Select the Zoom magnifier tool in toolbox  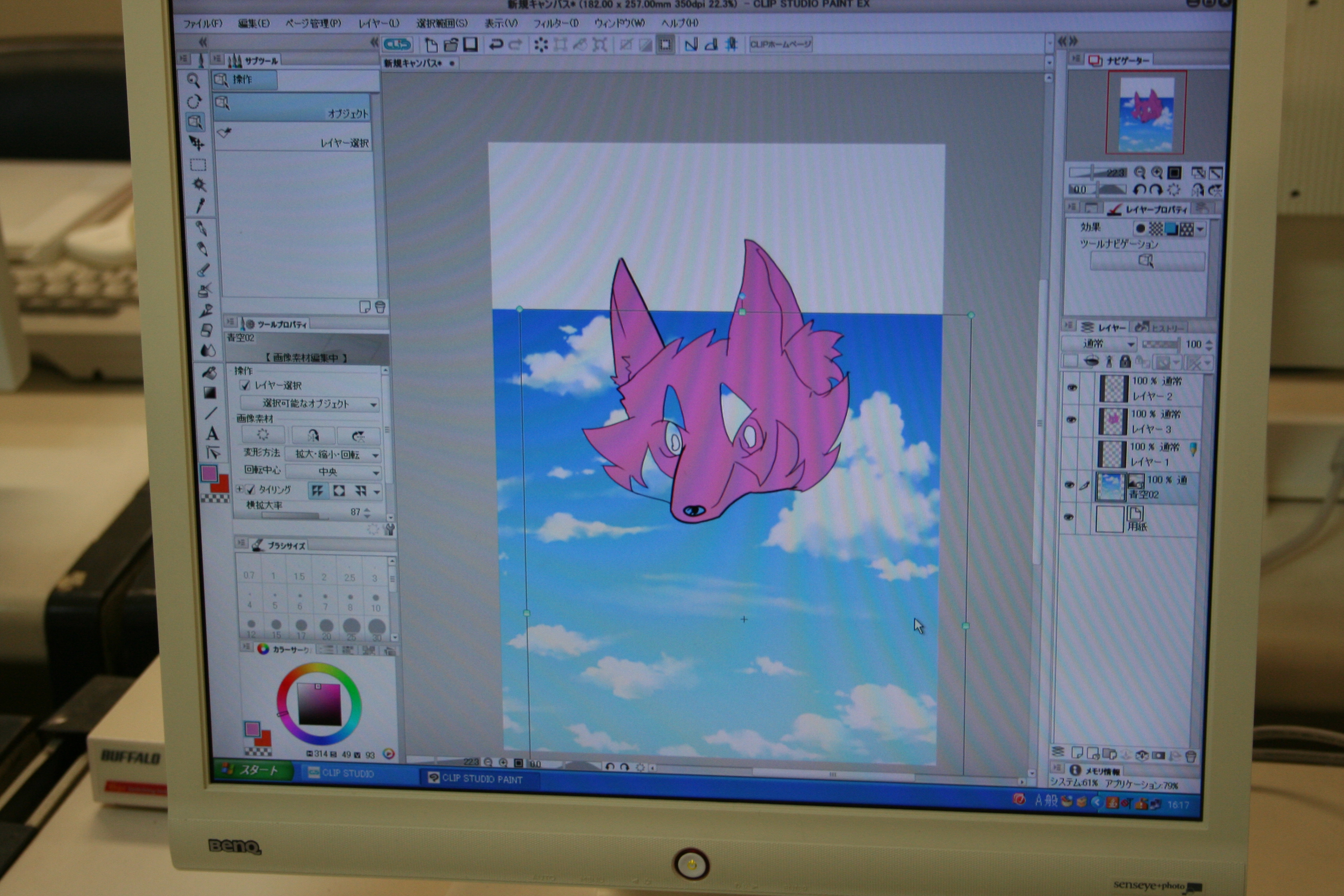pos(193,80)
